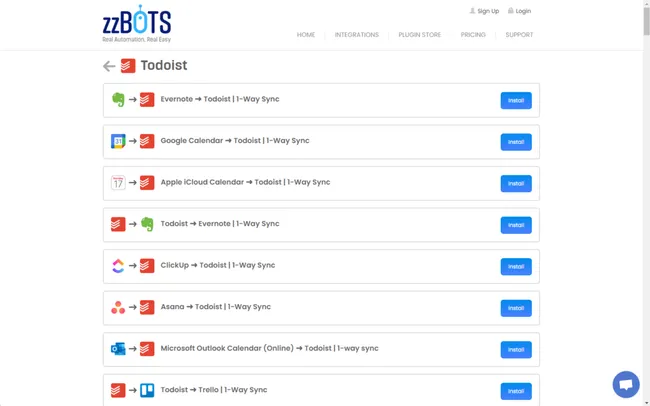Open the INTEGRATIONS menu item

pos(357,35)
